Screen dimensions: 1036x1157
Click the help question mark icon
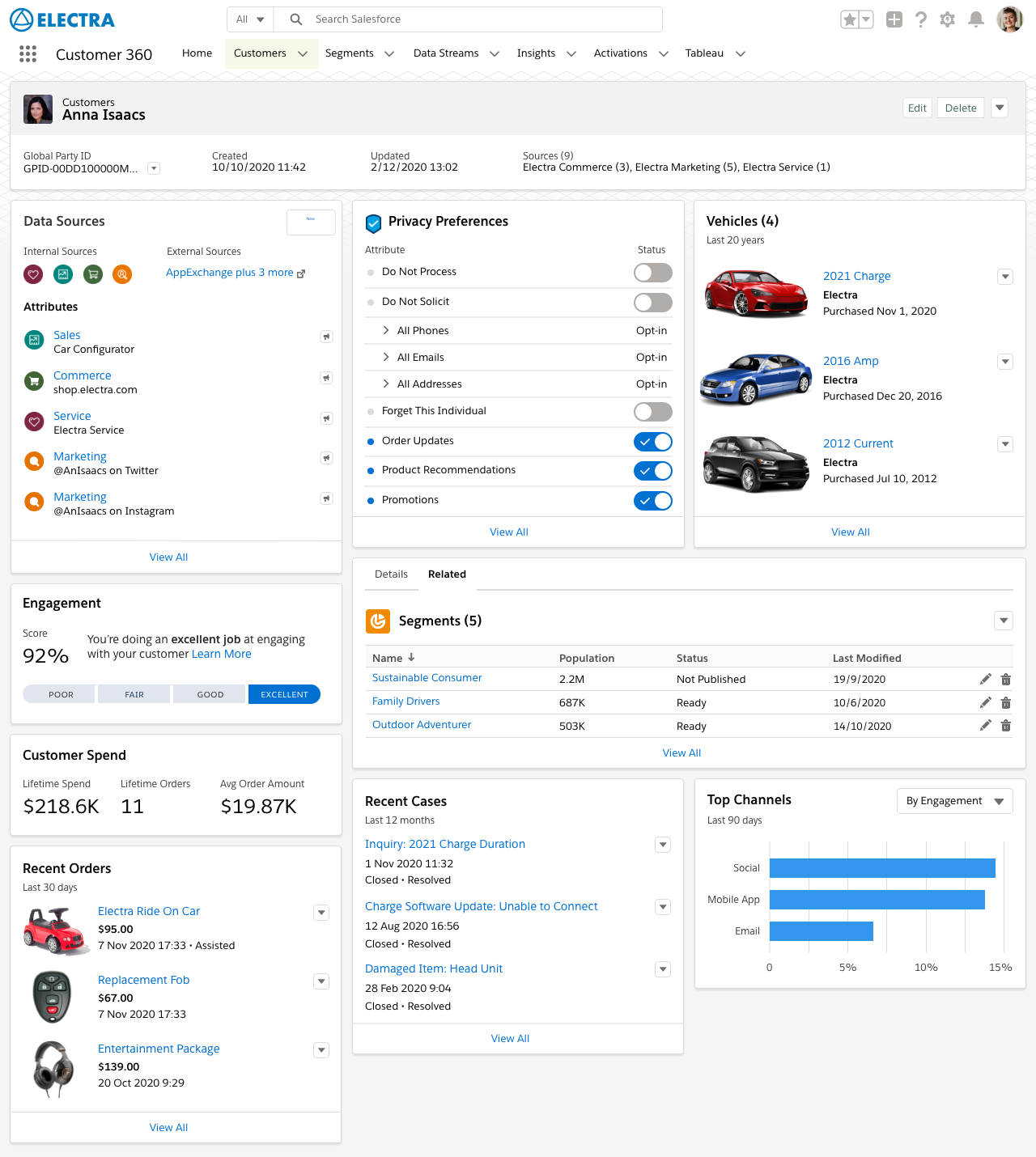click(x=921, y=19)
